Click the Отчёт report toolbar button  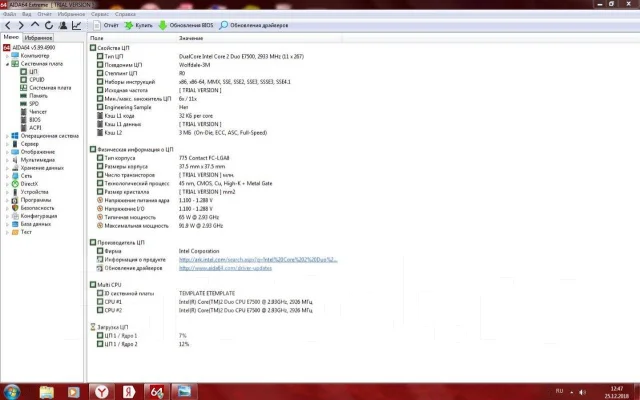[106, 25]
